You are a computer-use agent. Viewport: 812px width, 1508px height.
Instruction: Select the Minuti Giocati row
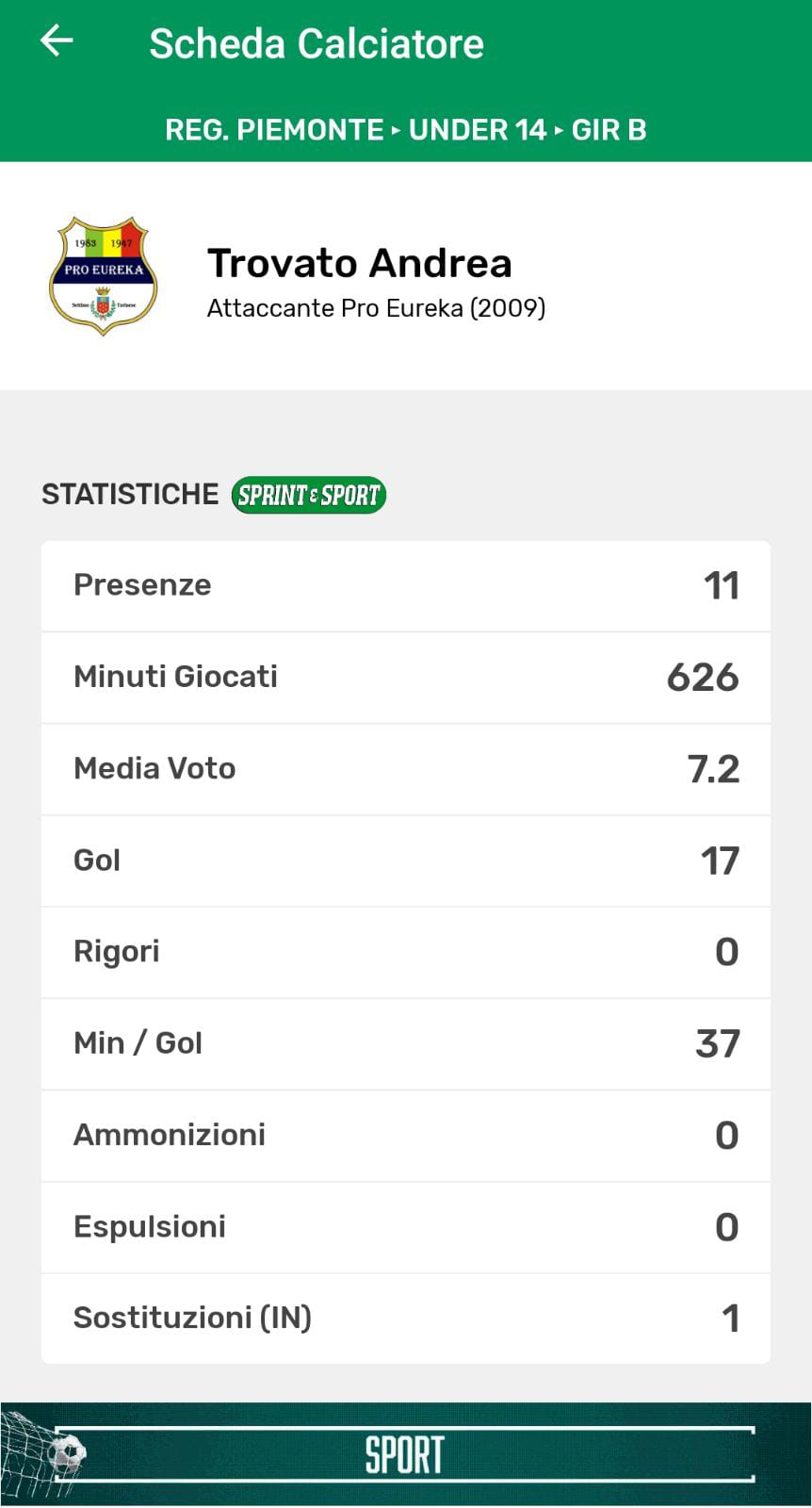pos(406,677)
